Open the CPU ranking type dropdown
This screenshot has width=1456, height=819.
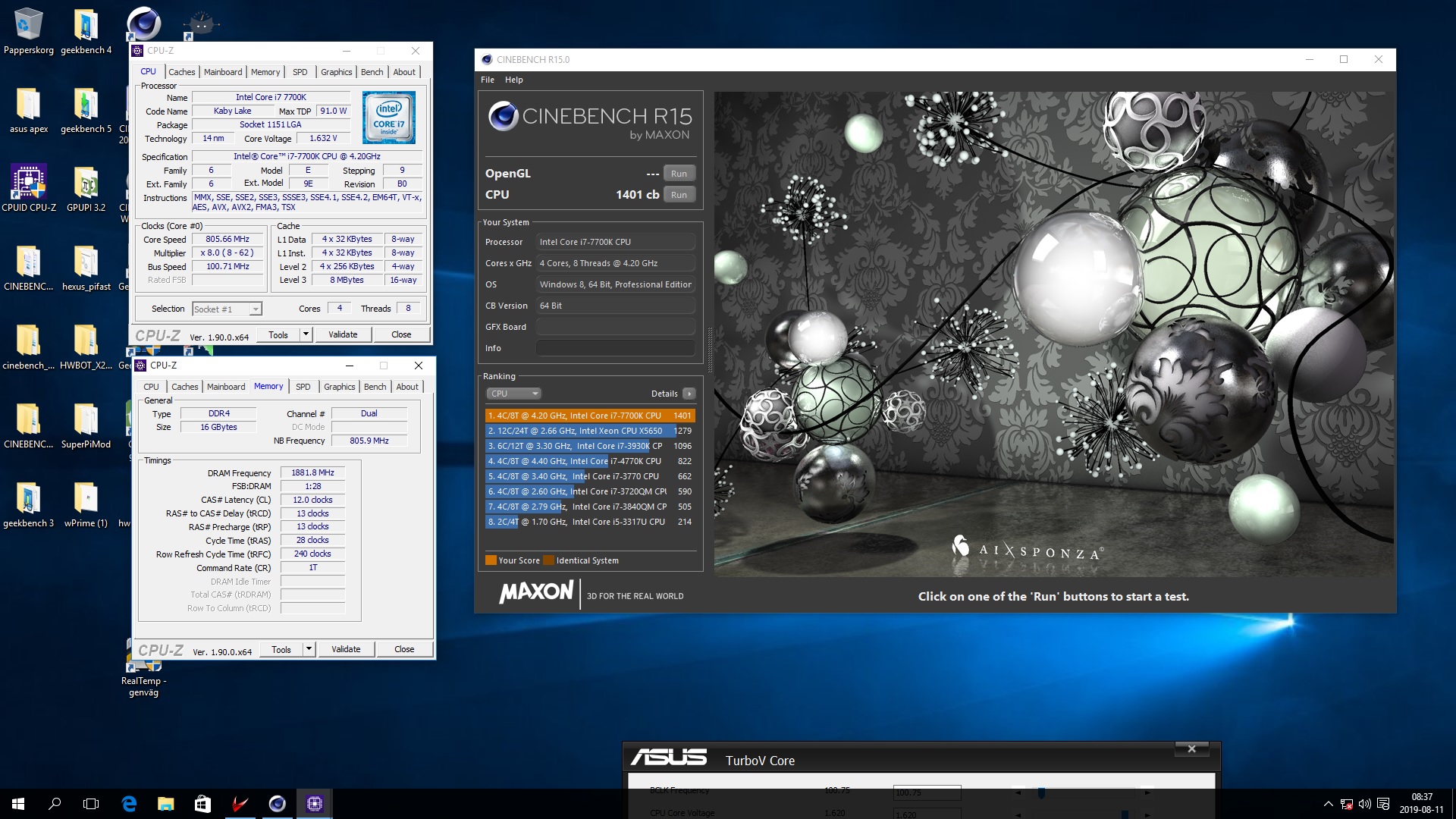click(x=513, y=394)
